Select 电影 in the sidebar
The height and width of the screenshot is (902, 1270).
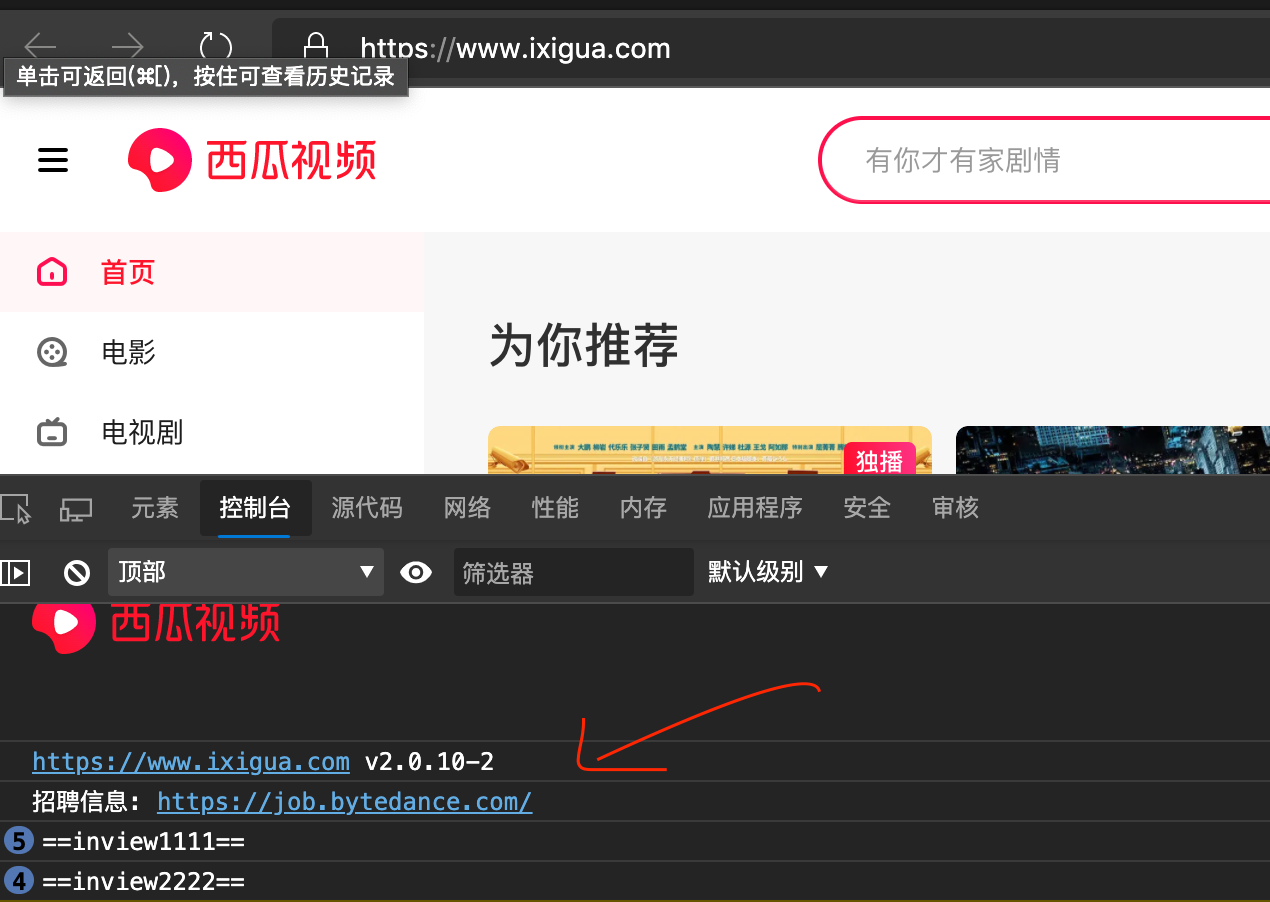click(212, 352)
